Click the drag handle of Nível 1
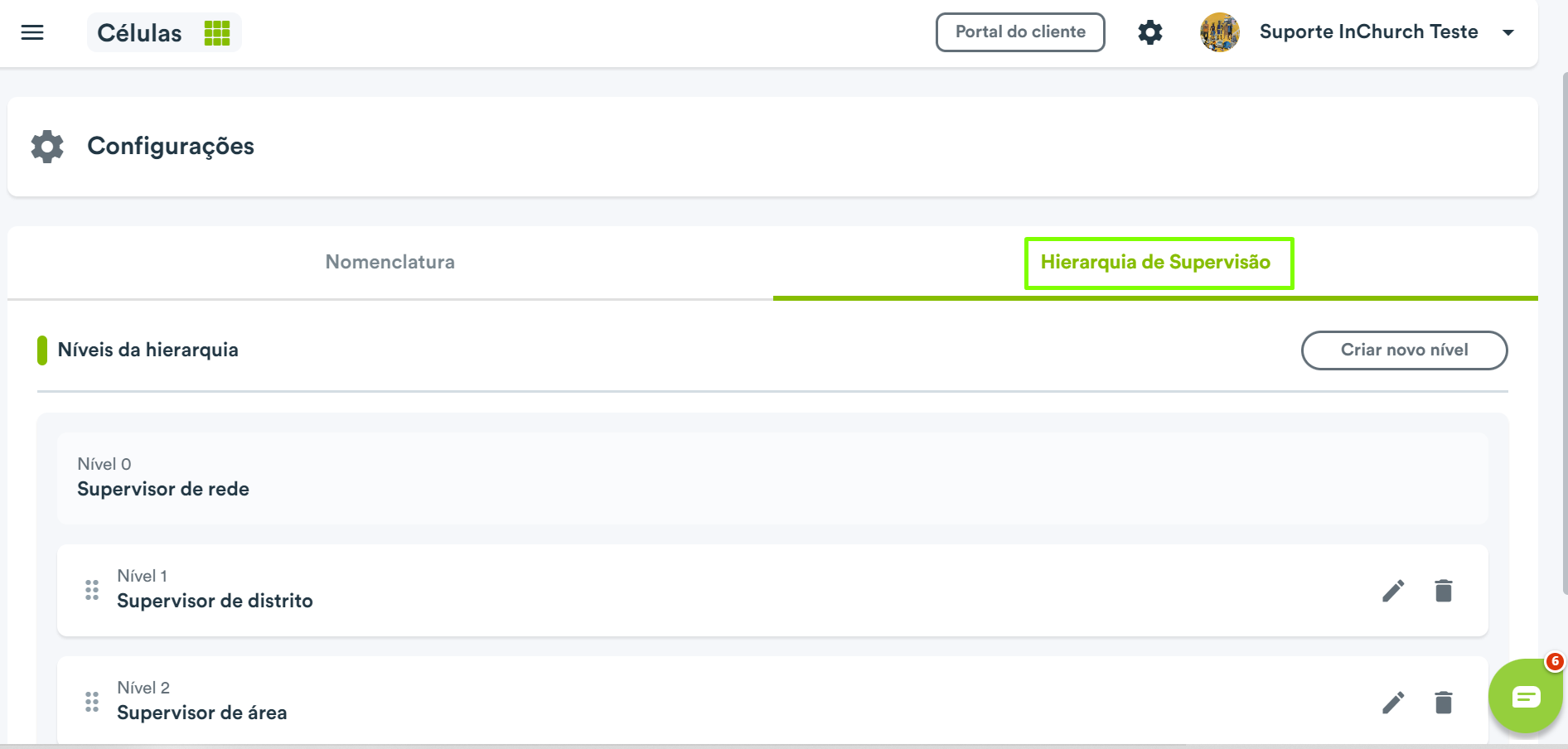Screen dimensions: 1568x749 [92, 590]
